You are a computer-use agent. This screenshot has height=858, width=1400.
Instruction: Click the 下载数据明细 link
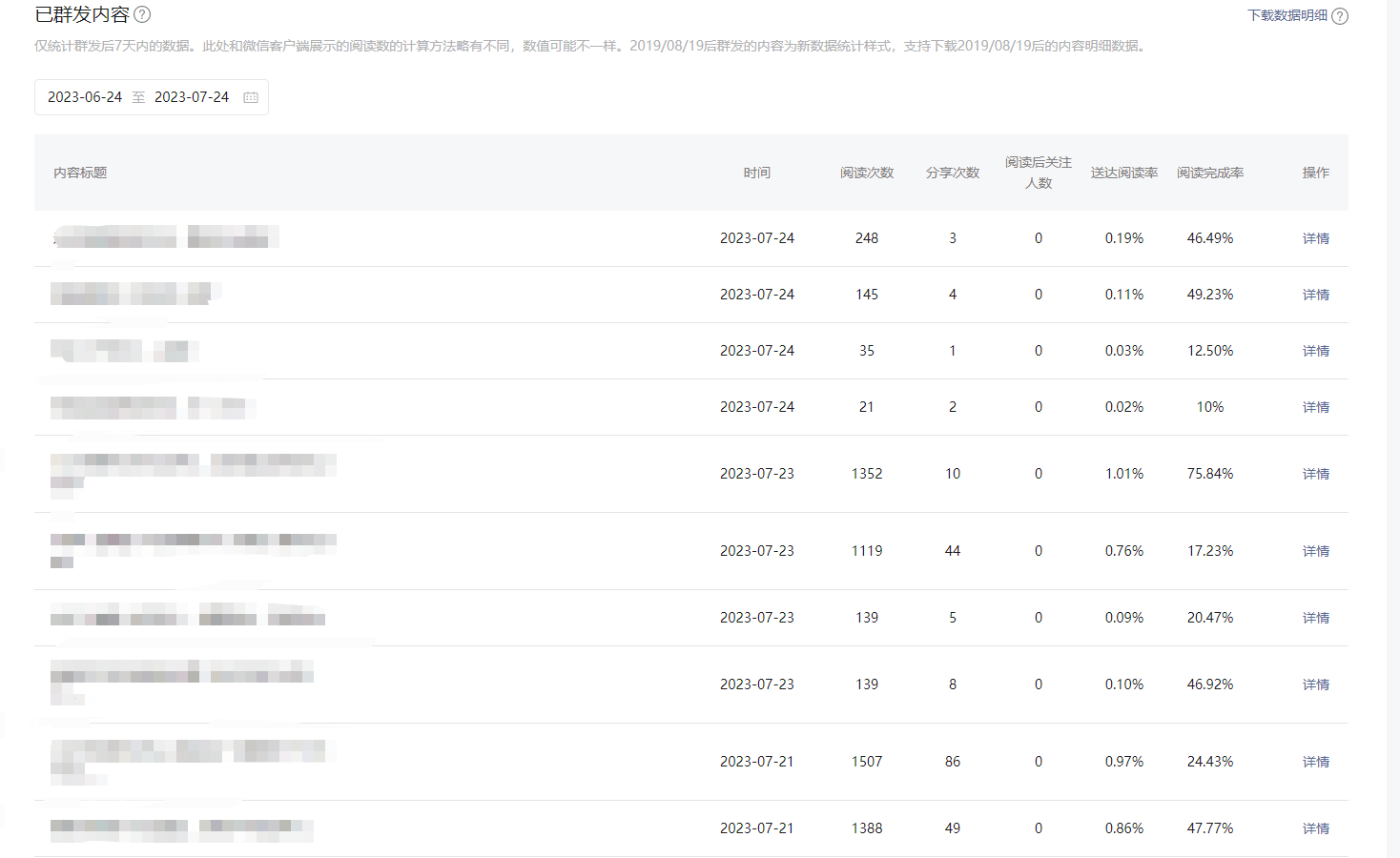point(1287,15)
